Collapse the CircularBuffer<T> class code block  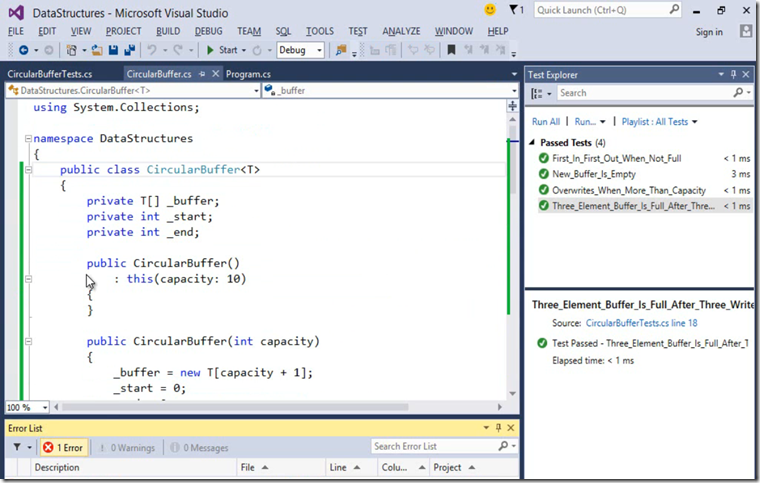pos(28,170)
